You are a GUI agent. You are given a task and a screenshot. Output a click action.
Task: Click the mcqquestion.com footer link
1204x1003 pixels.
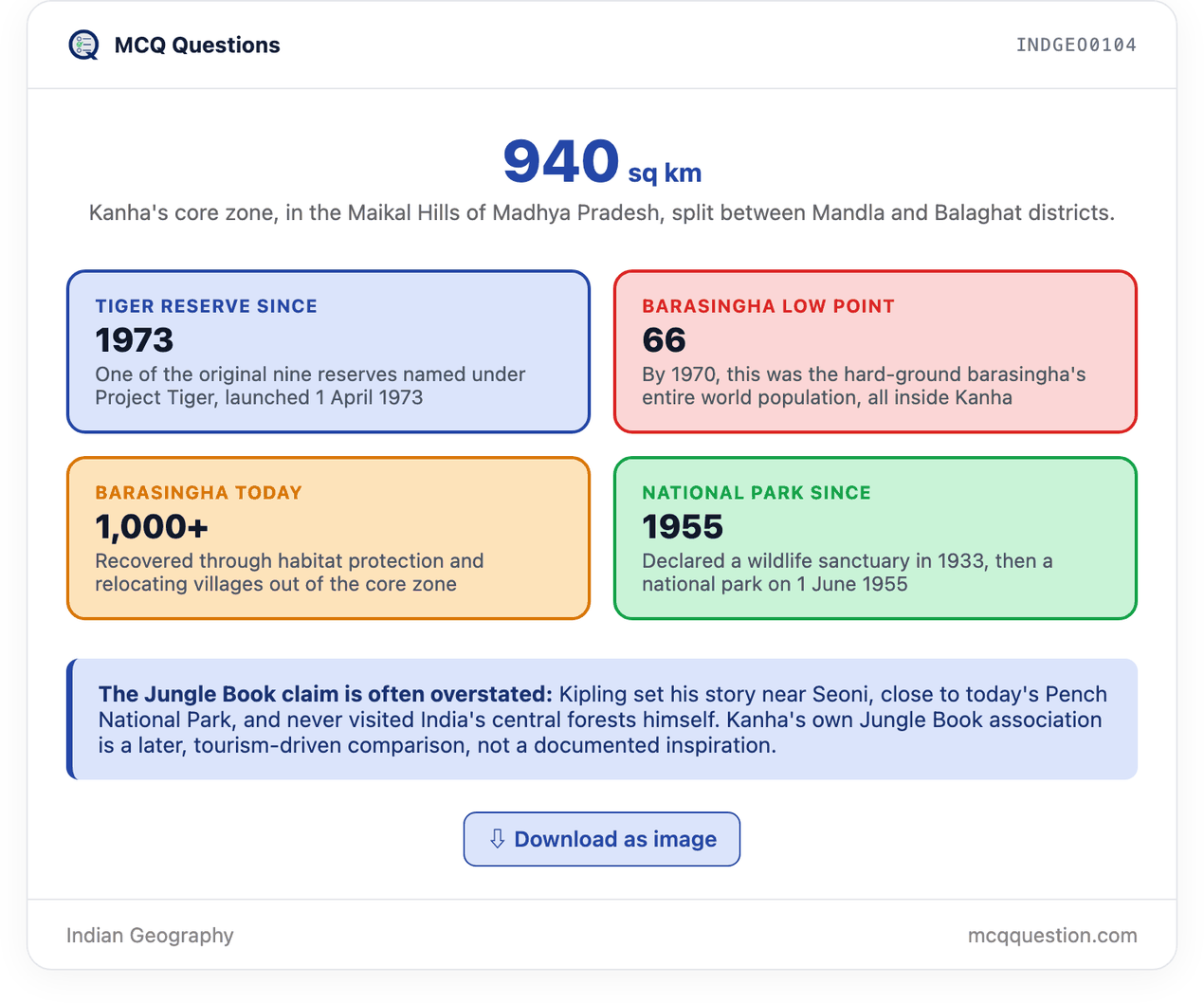tap(1052, 936)
